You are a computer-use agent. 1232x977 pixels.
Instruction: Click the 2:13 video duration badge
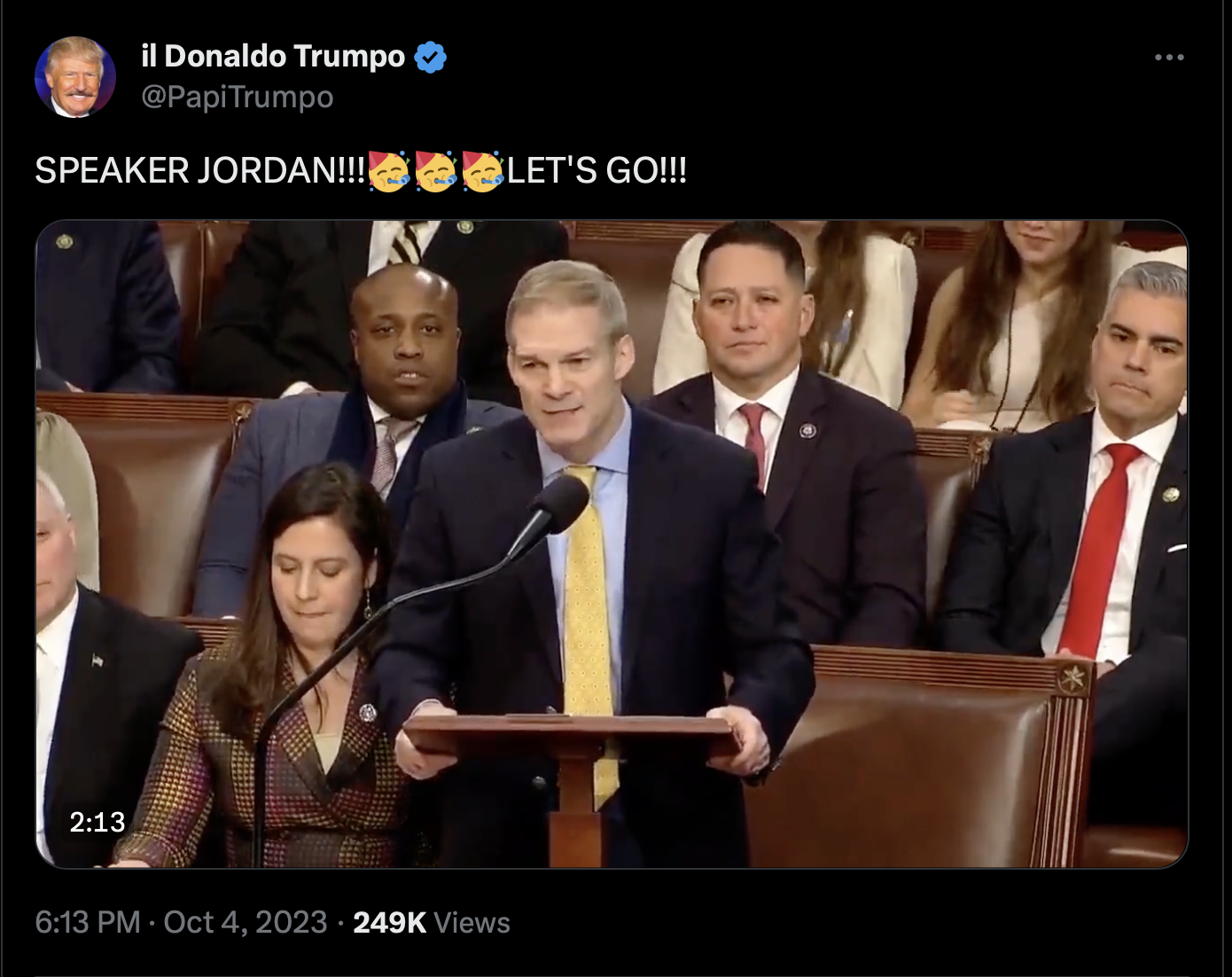97,822
